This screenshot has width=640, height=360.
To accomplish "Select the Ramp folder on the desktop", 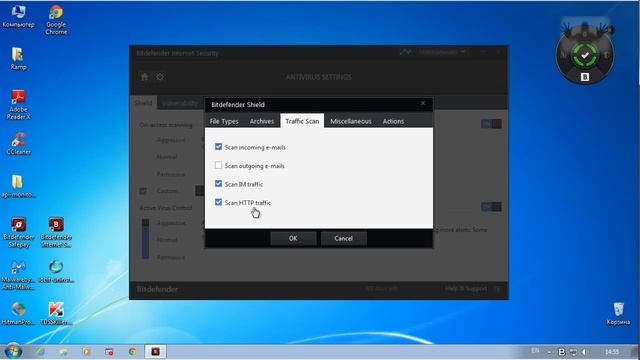I will (18, 58).
